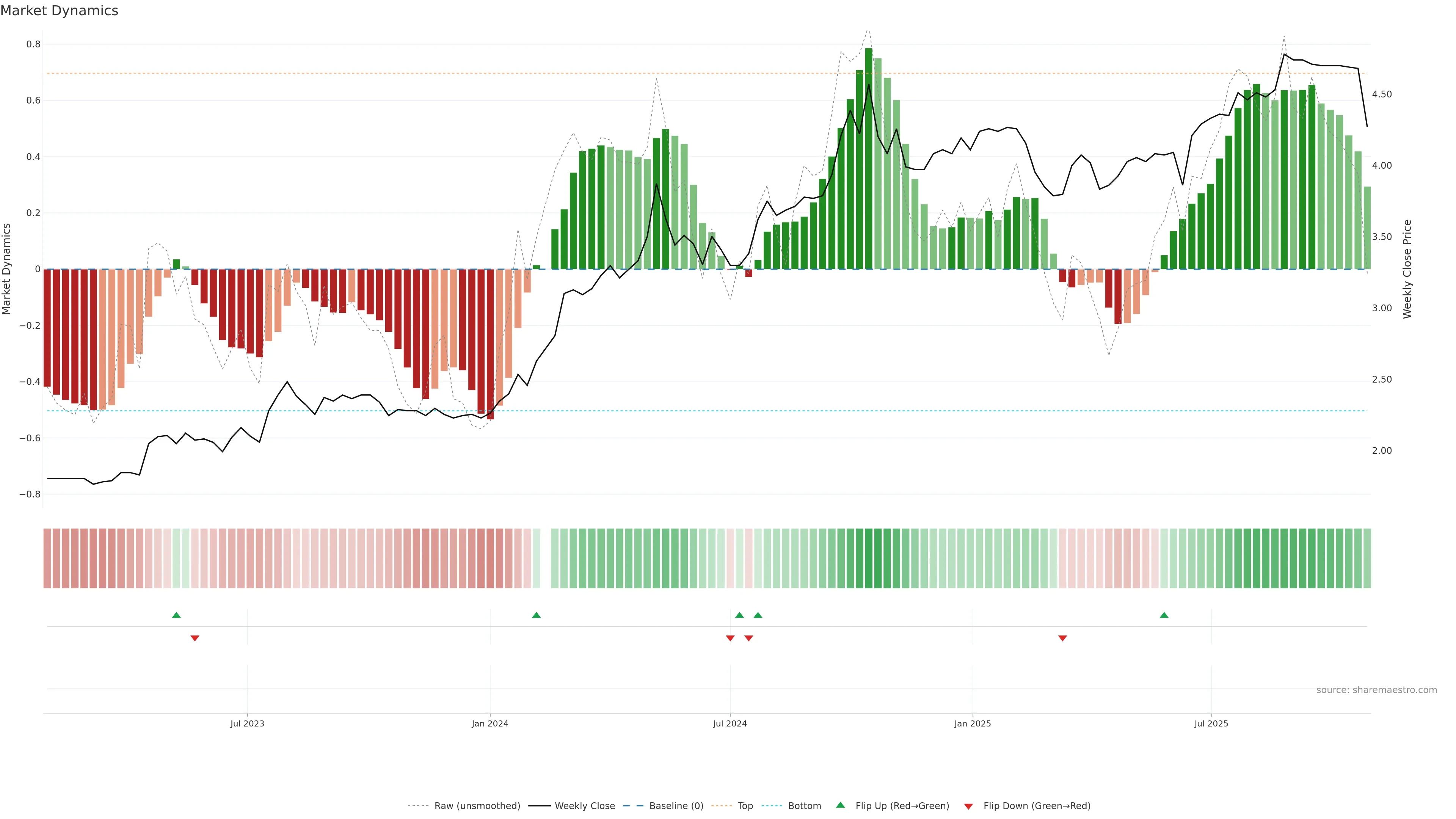Click the Flip Up marker in early 2024

(x=537, y=615)
